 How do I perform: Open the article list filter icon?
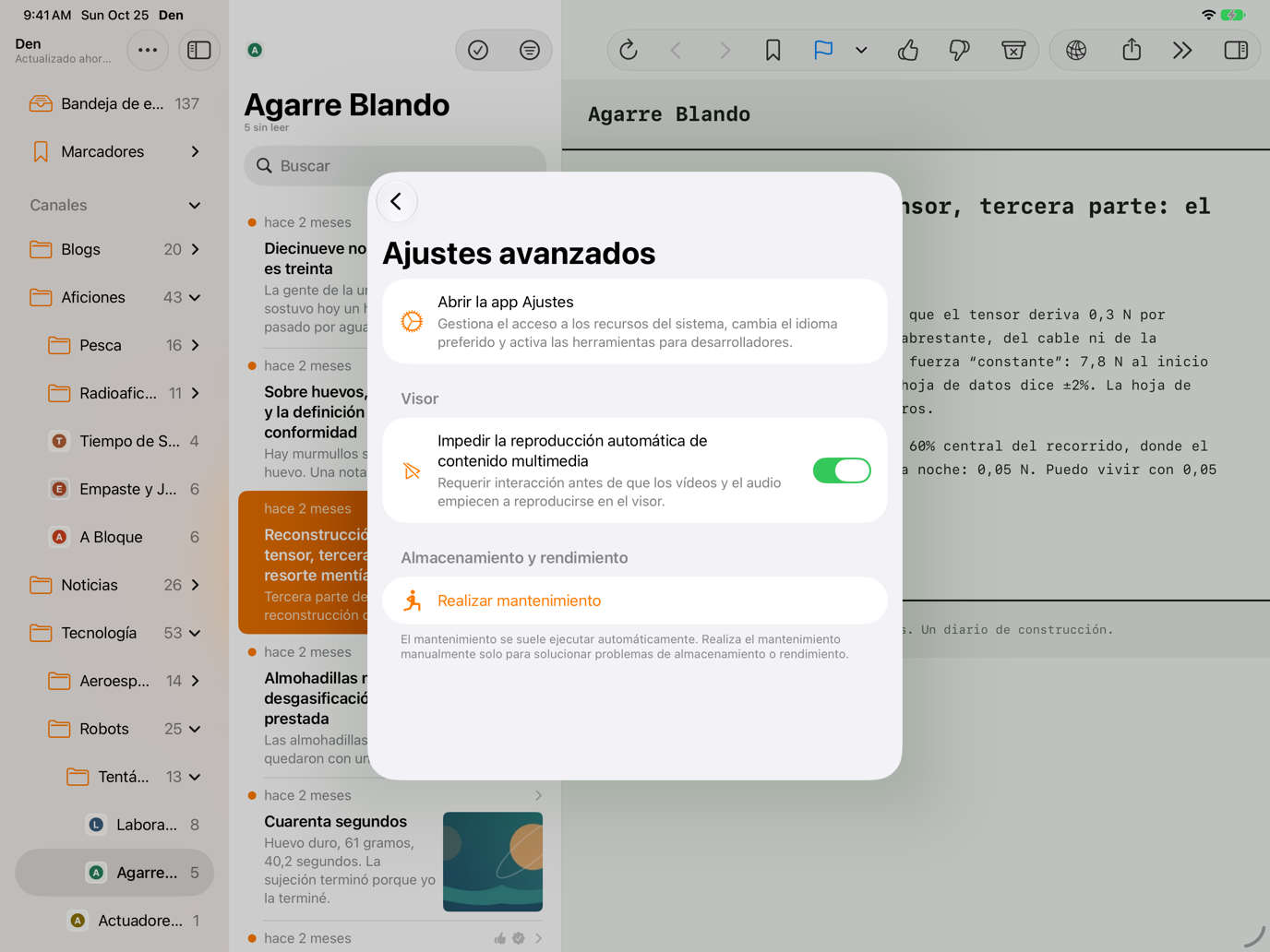pyautogui.click(x=530, y=50)
